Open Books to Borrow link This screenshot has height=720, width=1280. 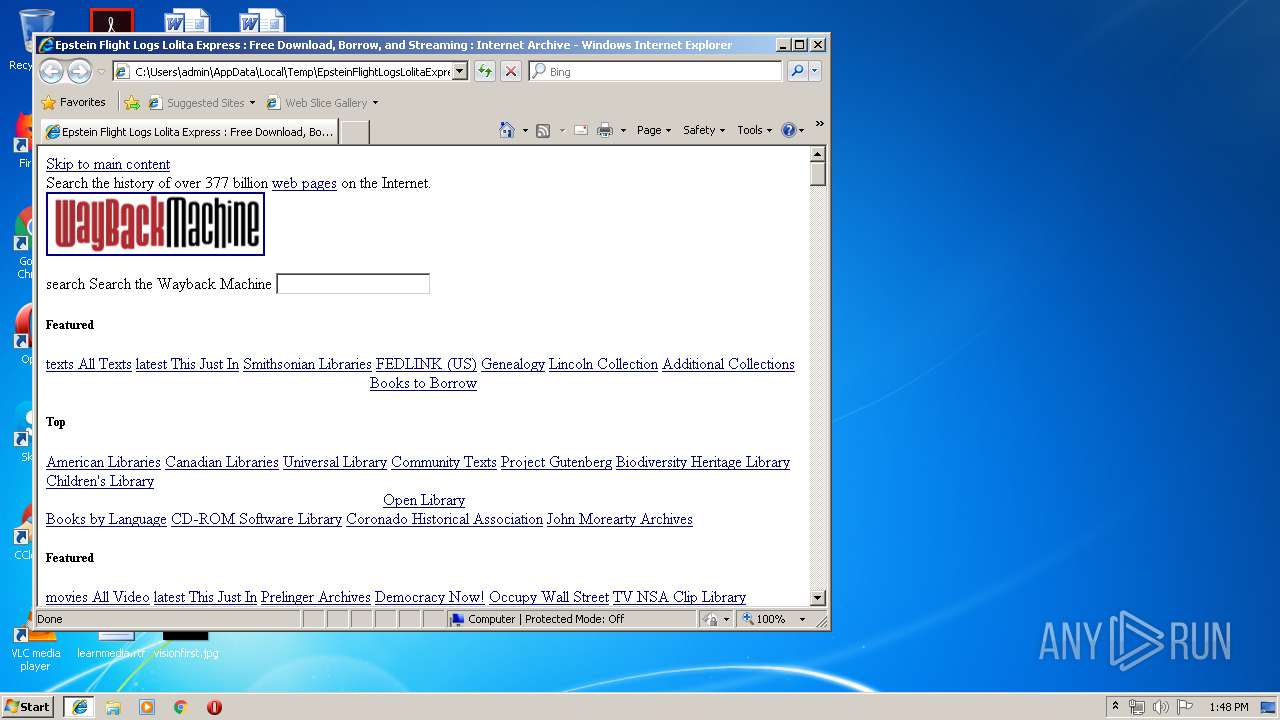423,383
